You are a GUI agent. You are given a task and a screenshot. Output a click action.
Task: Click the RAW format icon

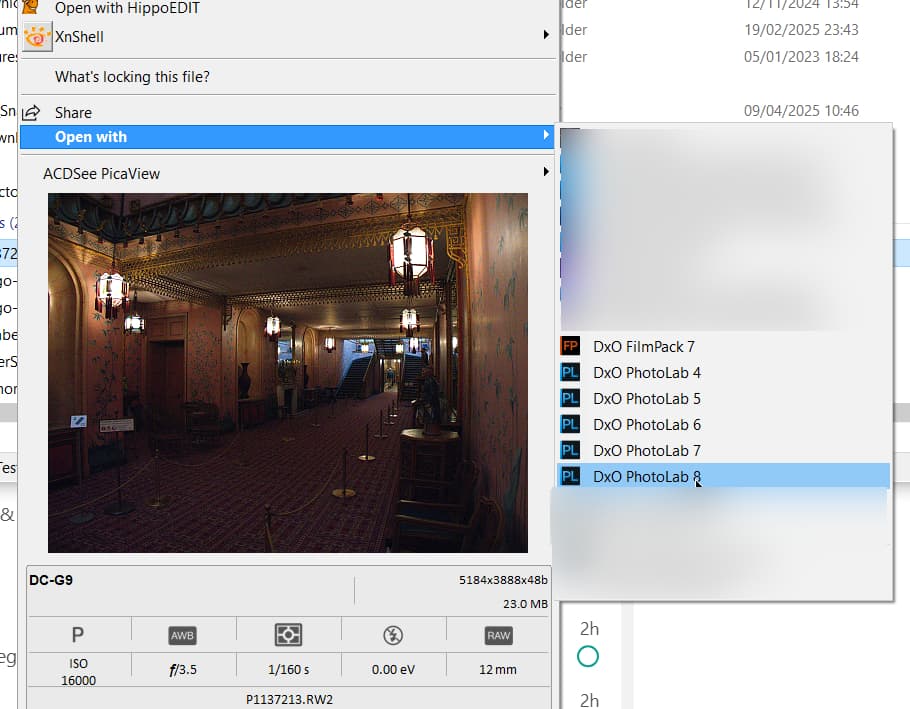pos(499,636)
